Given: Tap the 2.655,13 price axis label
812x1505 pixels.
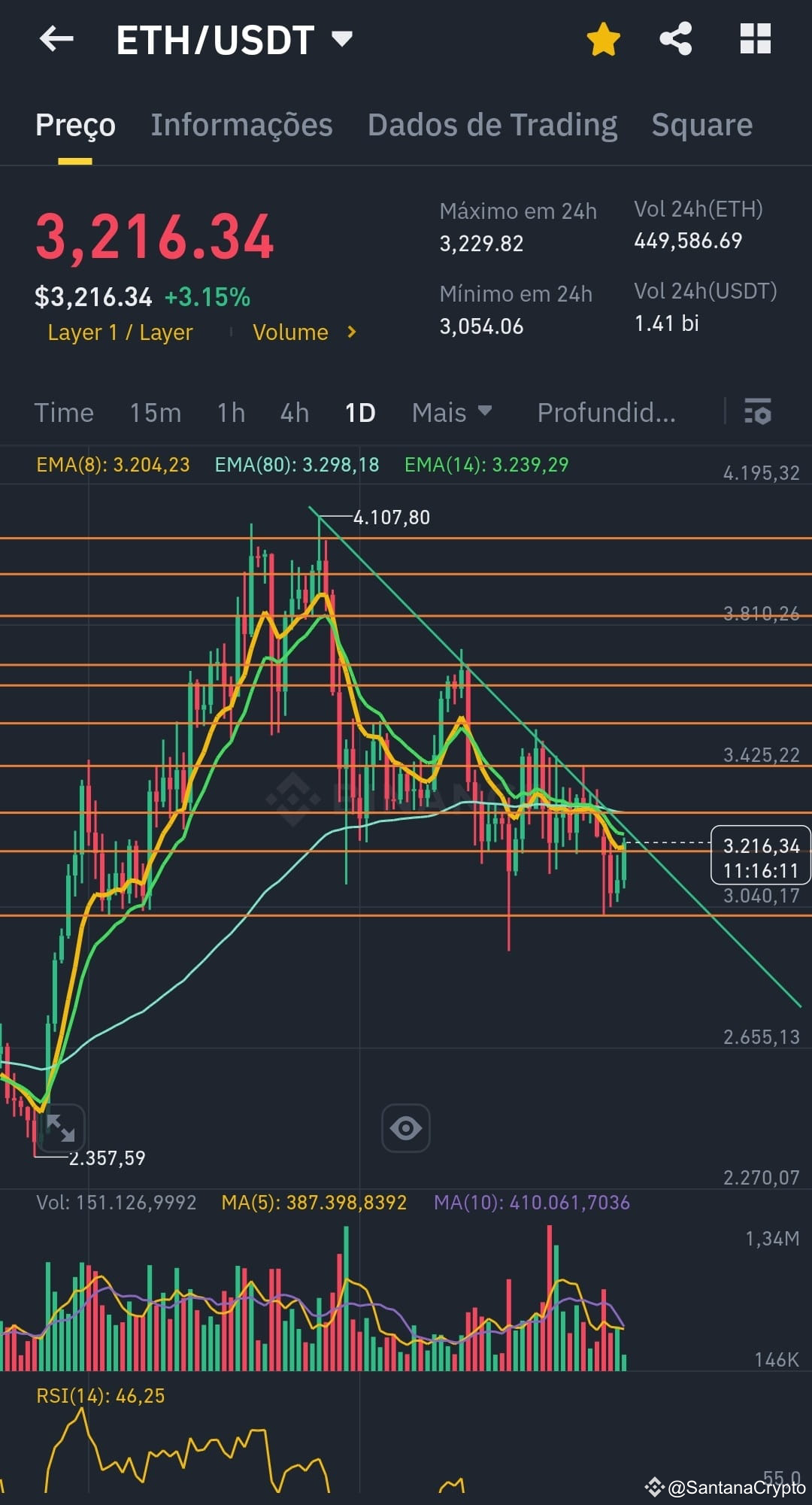Looking at the screenshot, I should point(761,1038).
